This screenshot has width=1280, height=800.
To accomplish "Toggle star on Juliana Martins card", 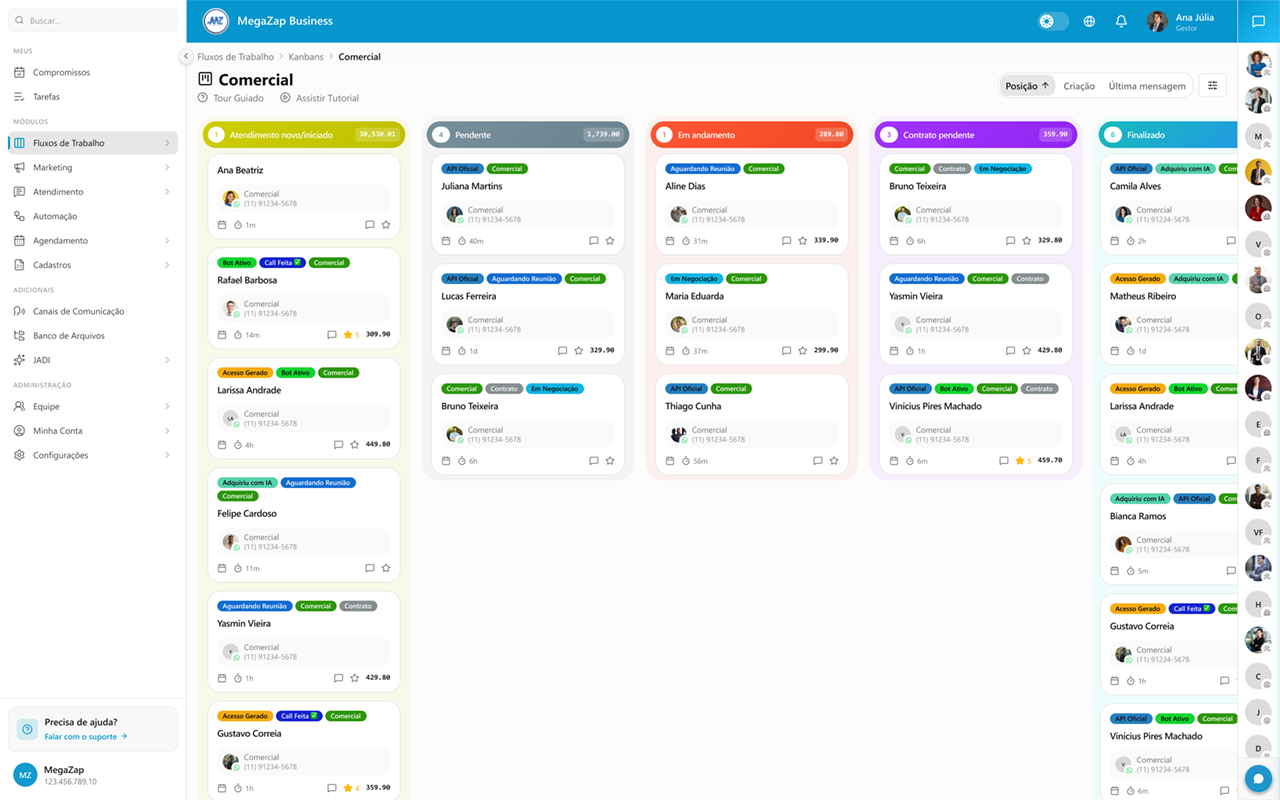I will tap(610, 241).
